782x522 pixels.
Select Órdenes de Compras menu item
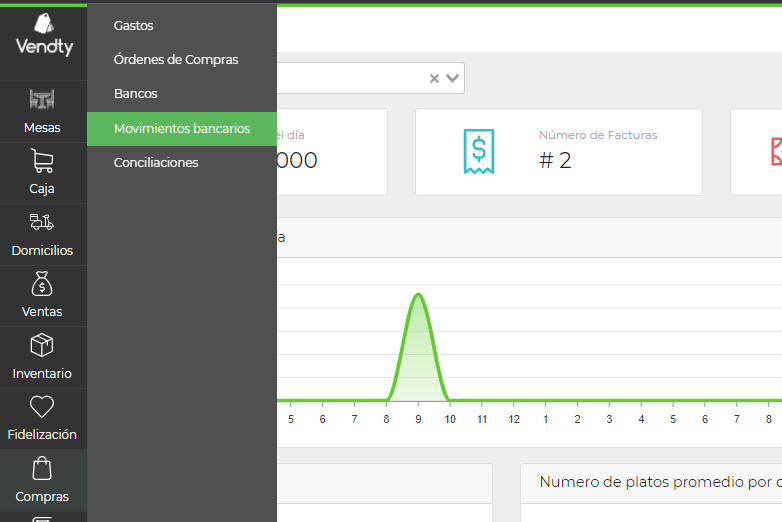point(176,59)
